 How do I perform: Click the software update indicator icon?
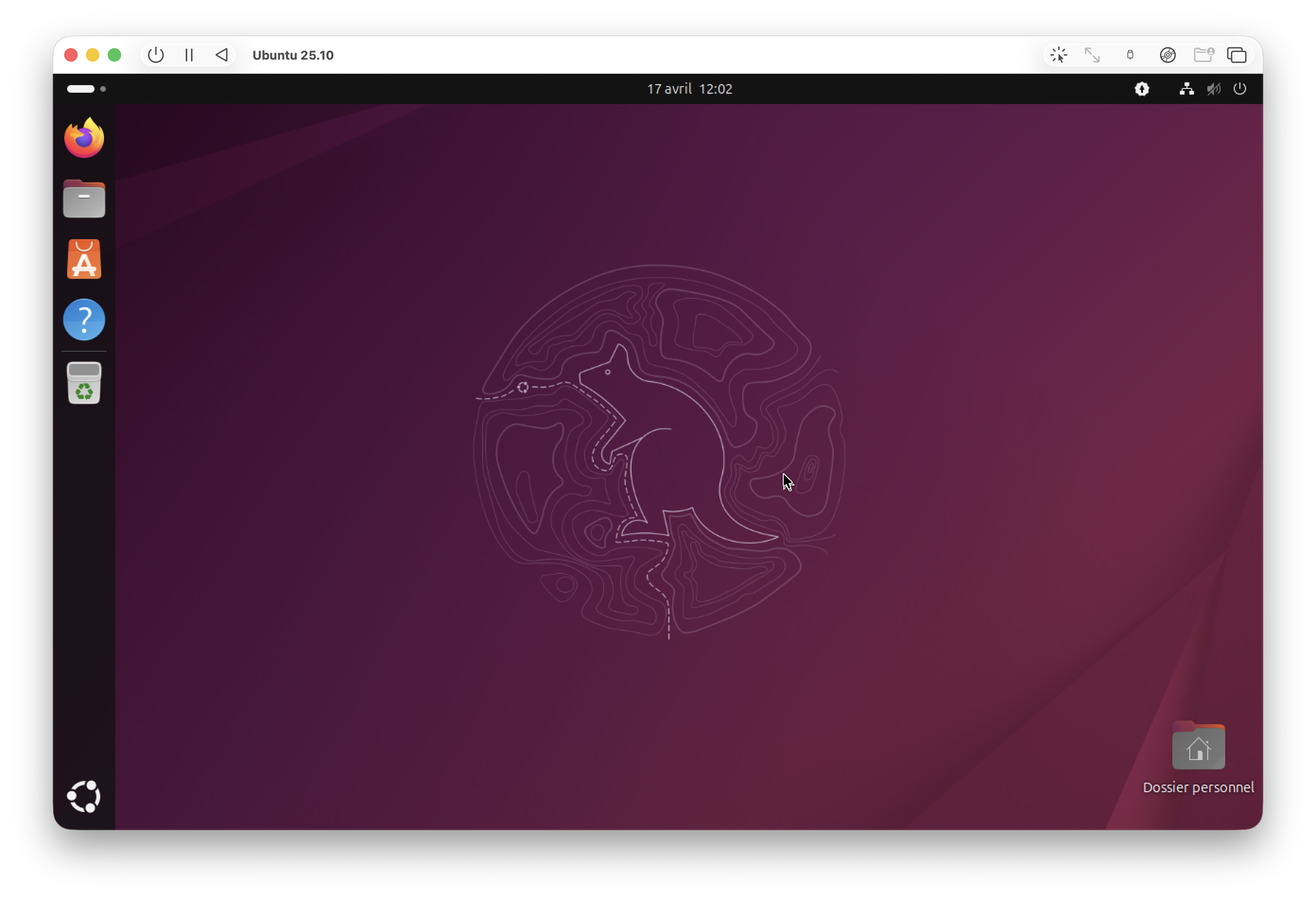tap(1142, 89)
